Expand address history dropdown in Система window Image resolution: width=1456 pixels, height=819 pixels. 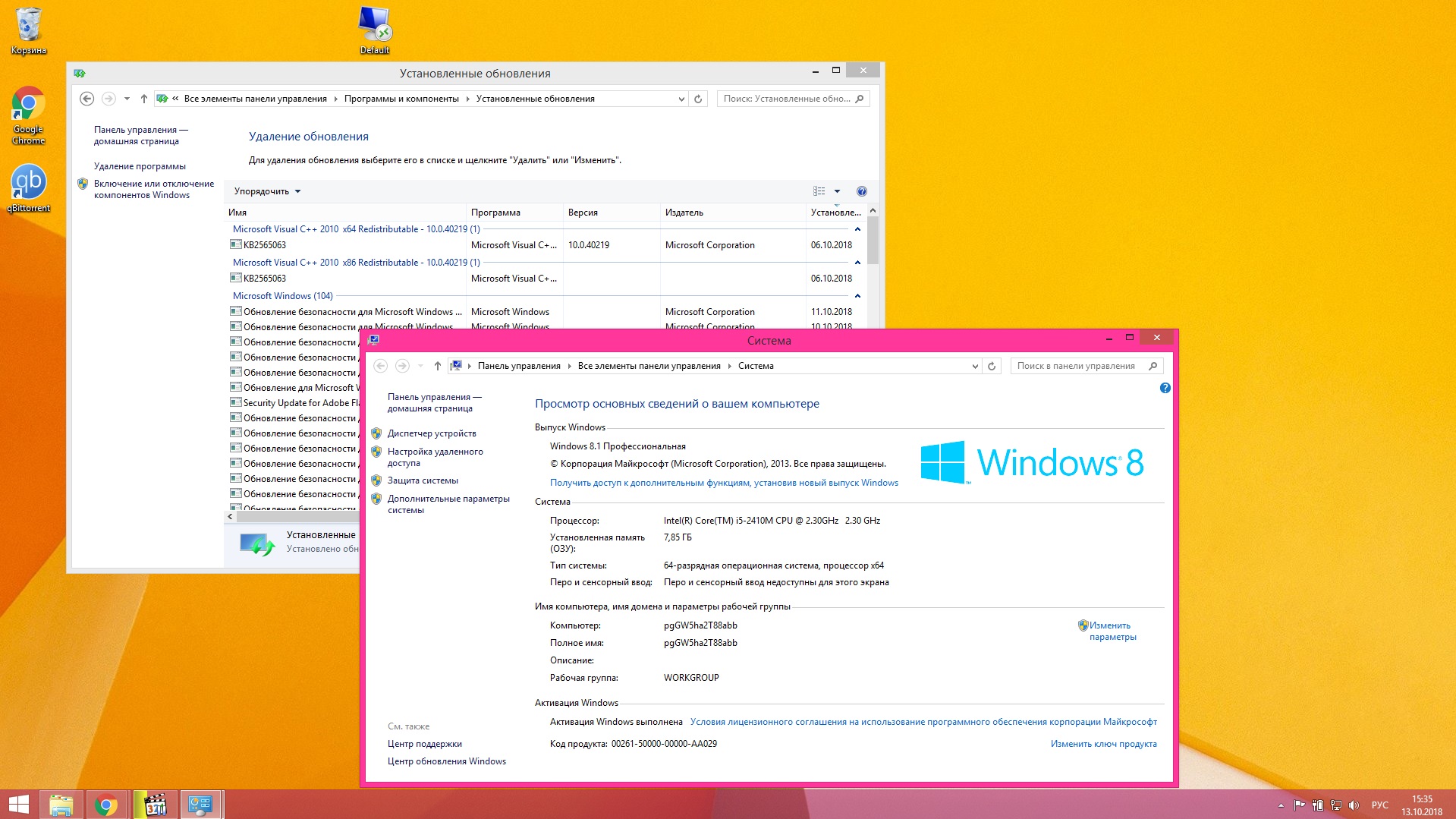click(975, 366)
